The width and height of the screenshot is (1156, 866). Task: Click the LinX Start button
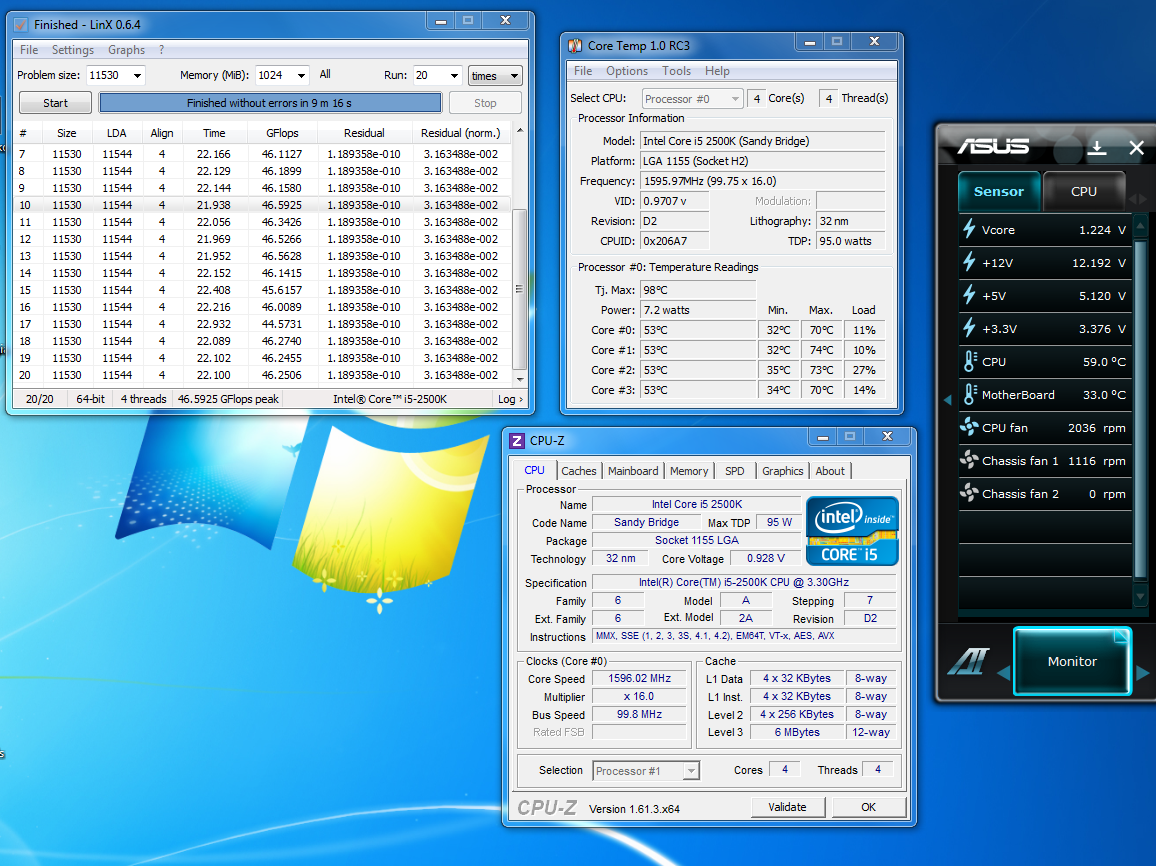(55, 103)
